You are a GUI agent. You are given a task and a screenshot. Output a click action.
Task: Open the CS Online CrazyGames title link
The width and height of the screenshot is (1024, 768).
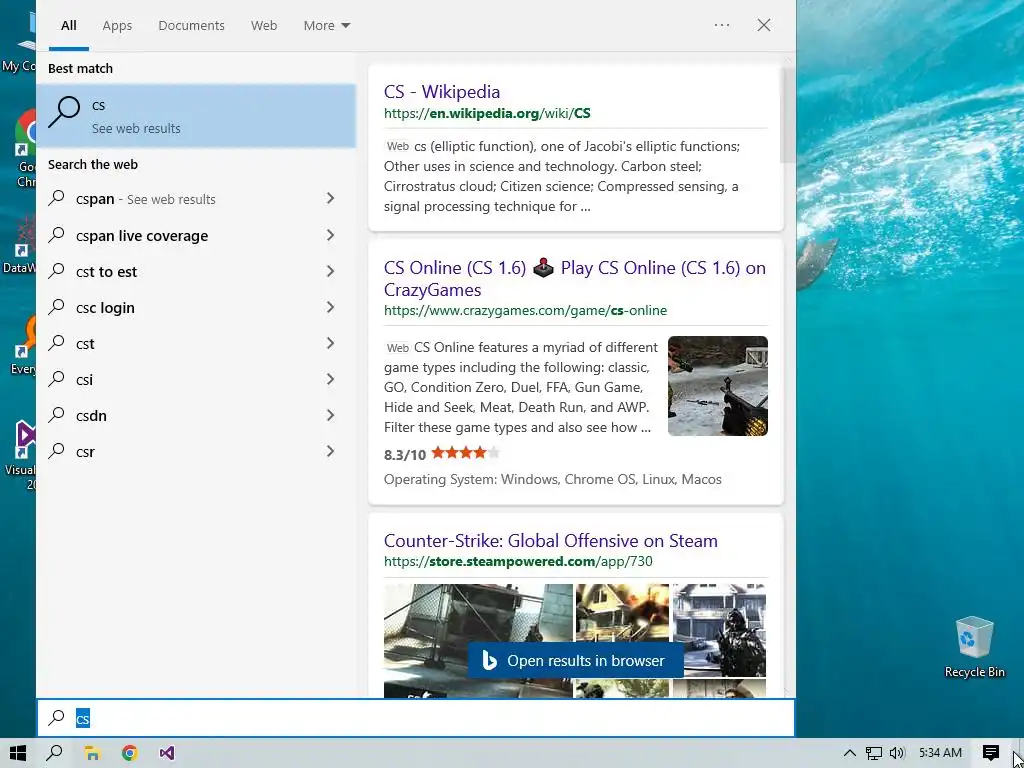click(x=575, y=278)
